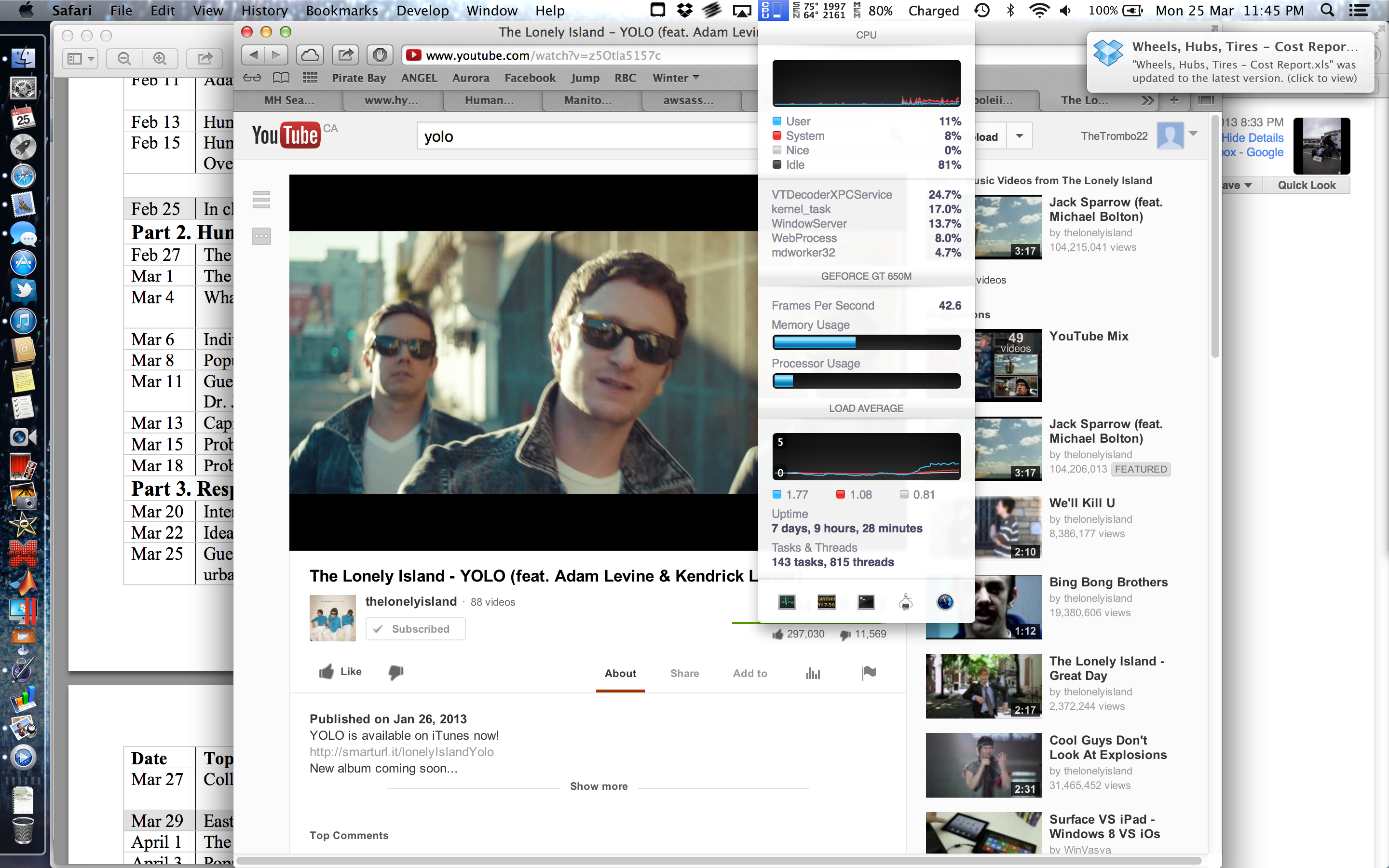Viewport: 1389px width, 868px height.
Task: Click the Dropbox Cost Report notification
Action: 1230,62
